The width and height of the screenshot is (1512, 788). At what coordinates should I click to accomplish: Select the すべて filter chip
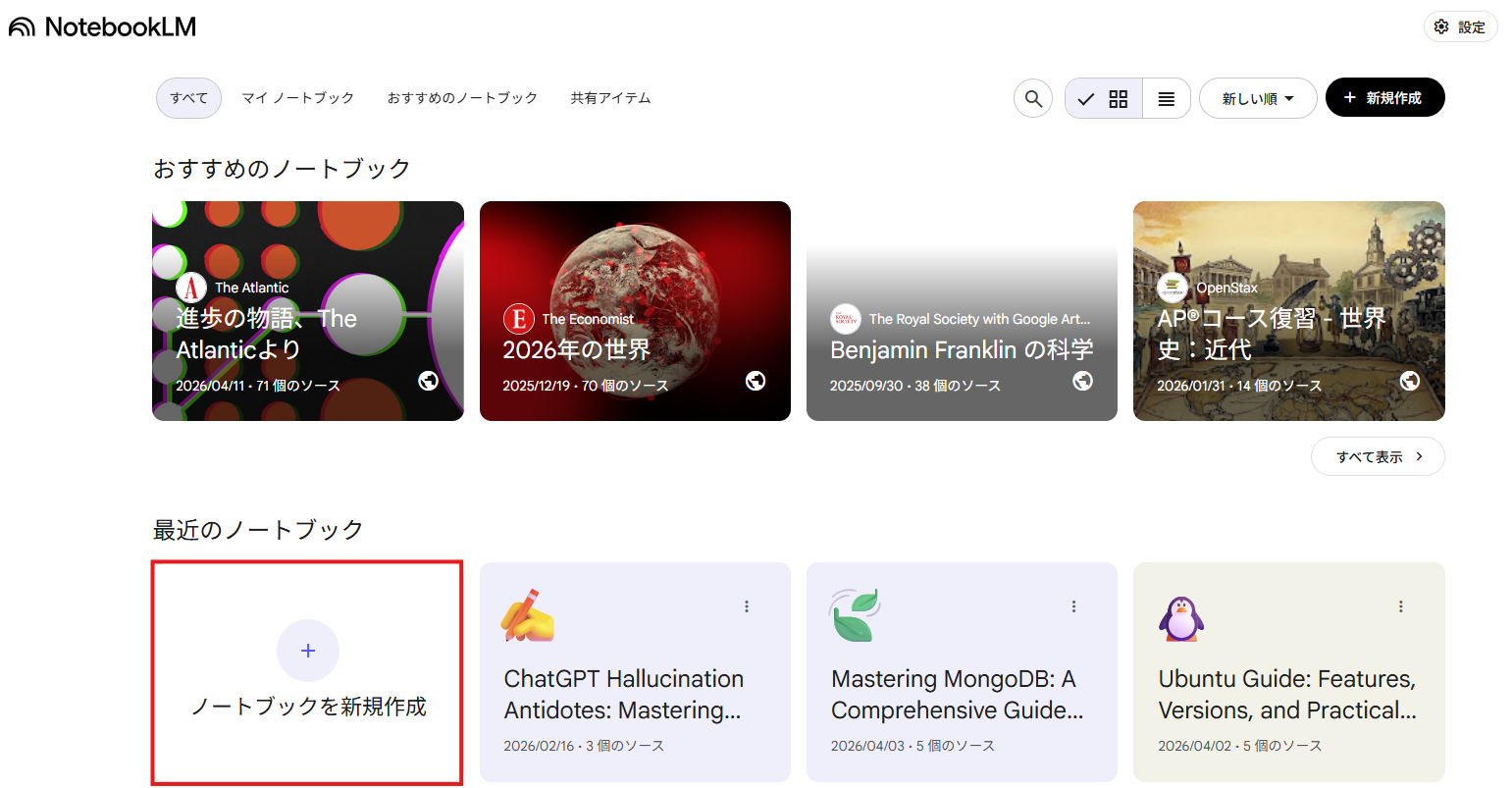coord(188,98)
